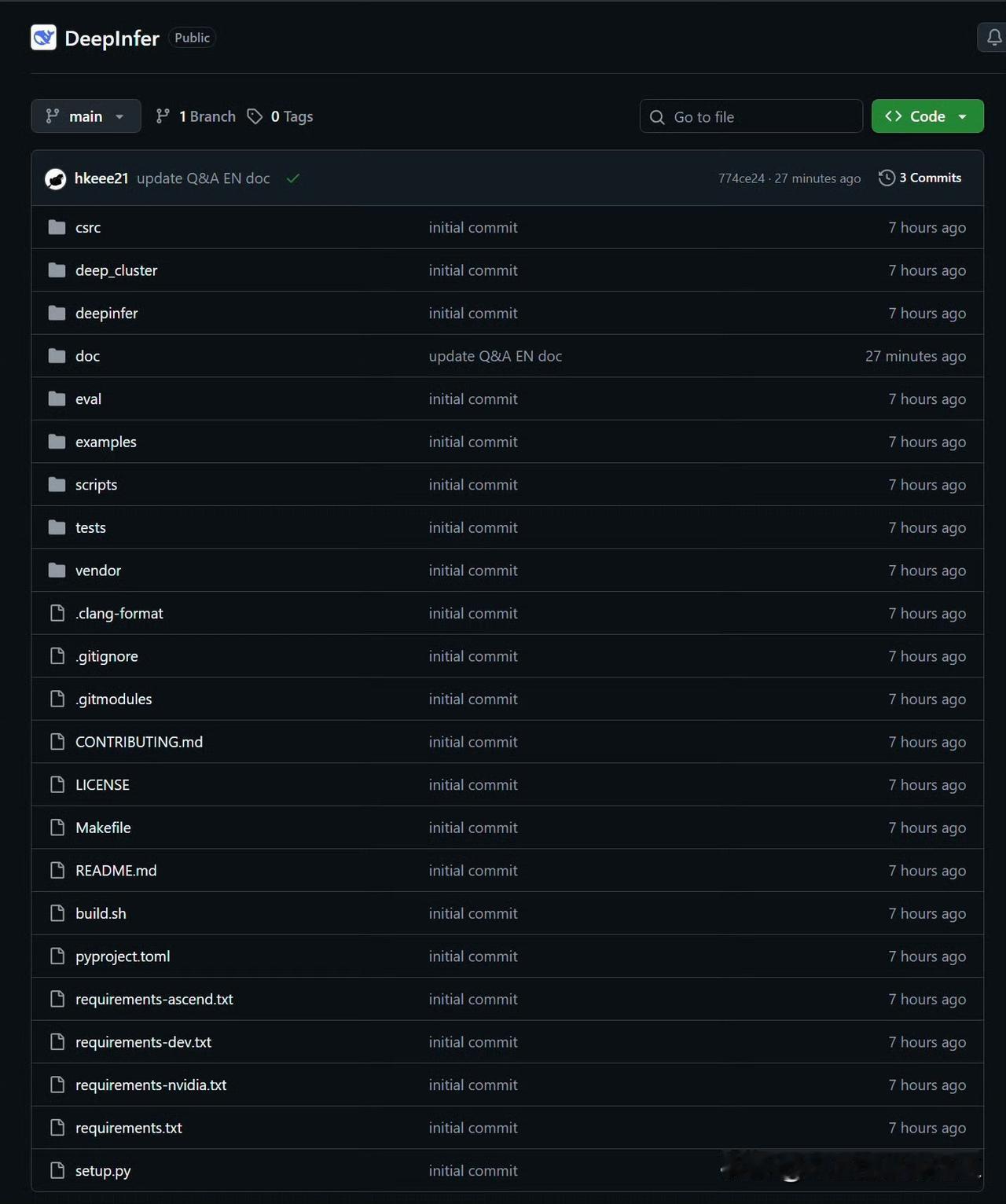The height and width of the screenshot is (1204, 1006).
Task: Open the .gitmodules file
Action: click(x=114, y=699)
